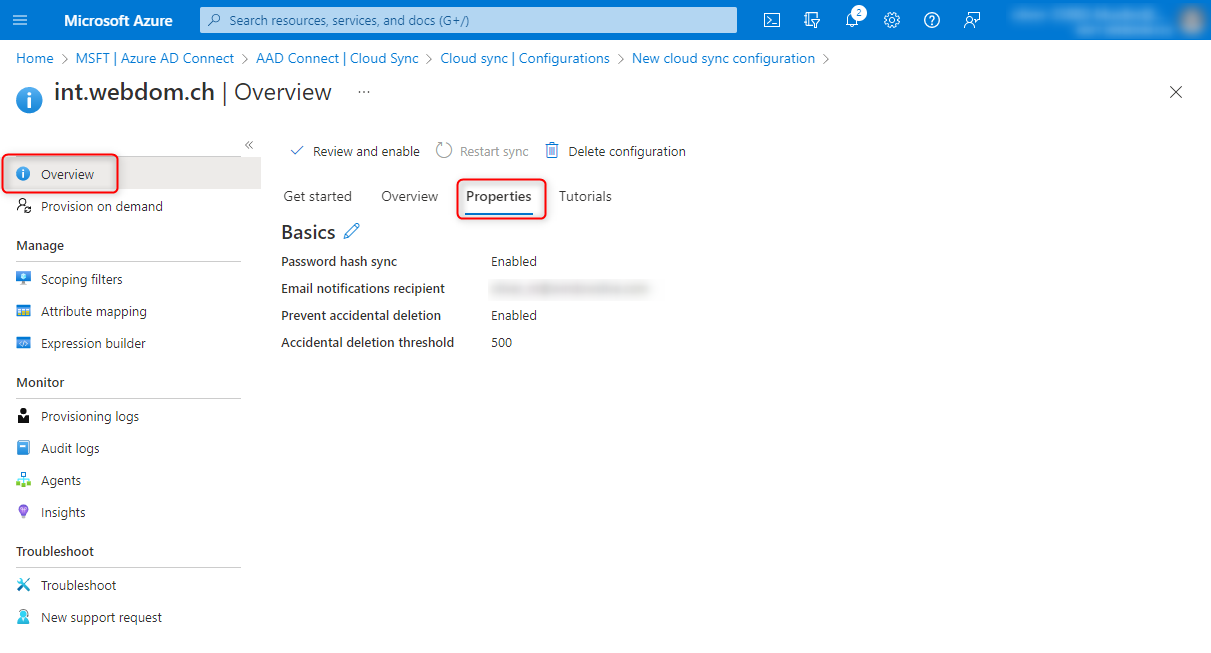Click the blue info icon beside the page title
The width and height of the screenshot is (1211, 653).
(x=29, y=99)
